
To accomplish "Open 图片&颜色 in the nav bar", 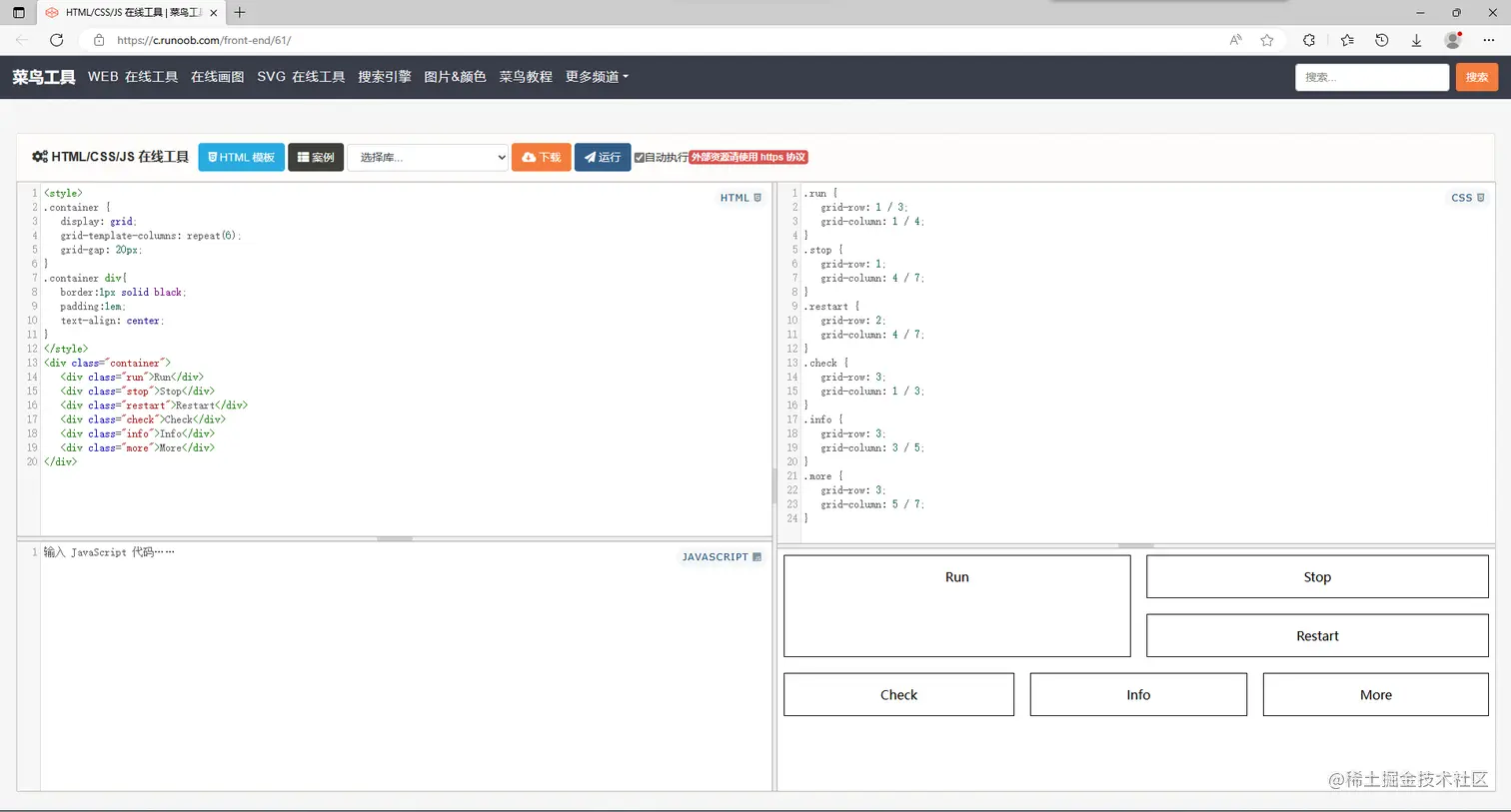I will (x=455, y=77).
